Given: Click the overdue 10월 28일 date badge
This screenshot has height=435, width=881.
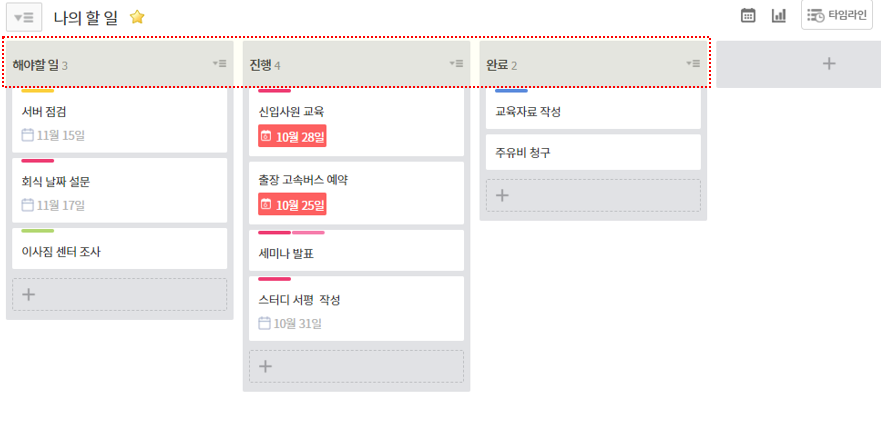Looking at the screenshot, I should coord(292,136).
